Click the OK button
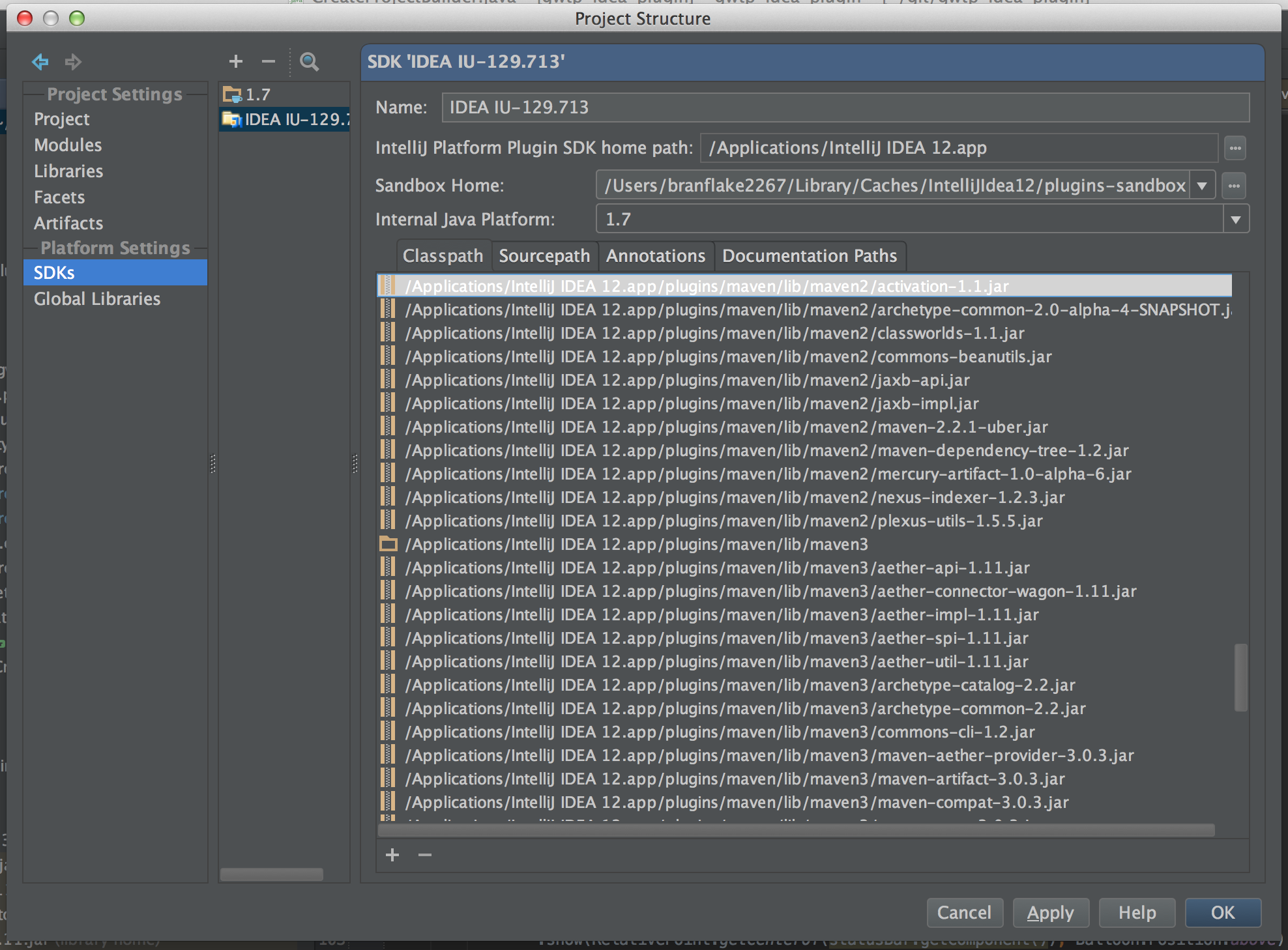 pyautogui.click(x=1223, y=913)
